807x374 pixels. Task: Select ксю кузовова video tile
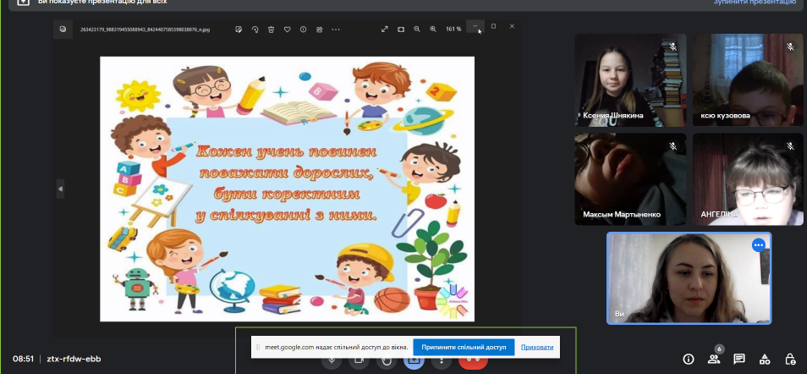(x=748, y=80)
